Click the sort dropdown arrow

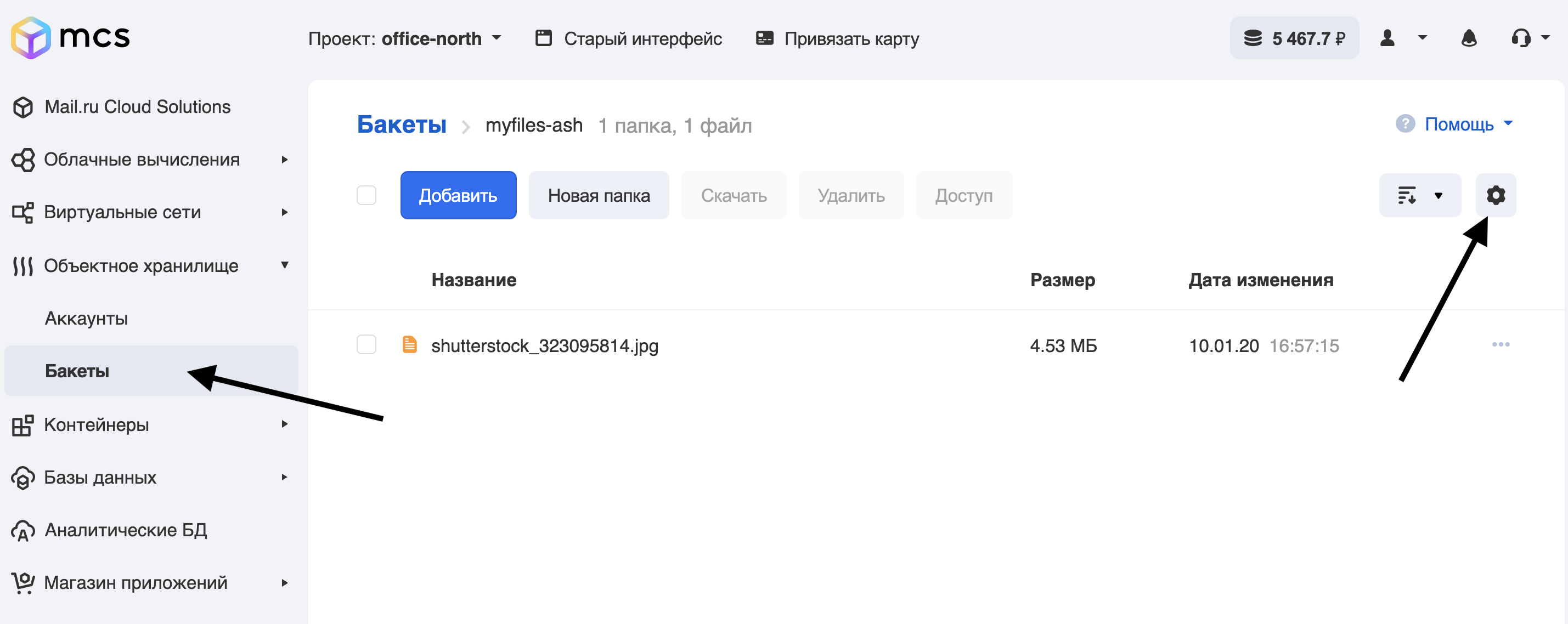point(1438,195)
